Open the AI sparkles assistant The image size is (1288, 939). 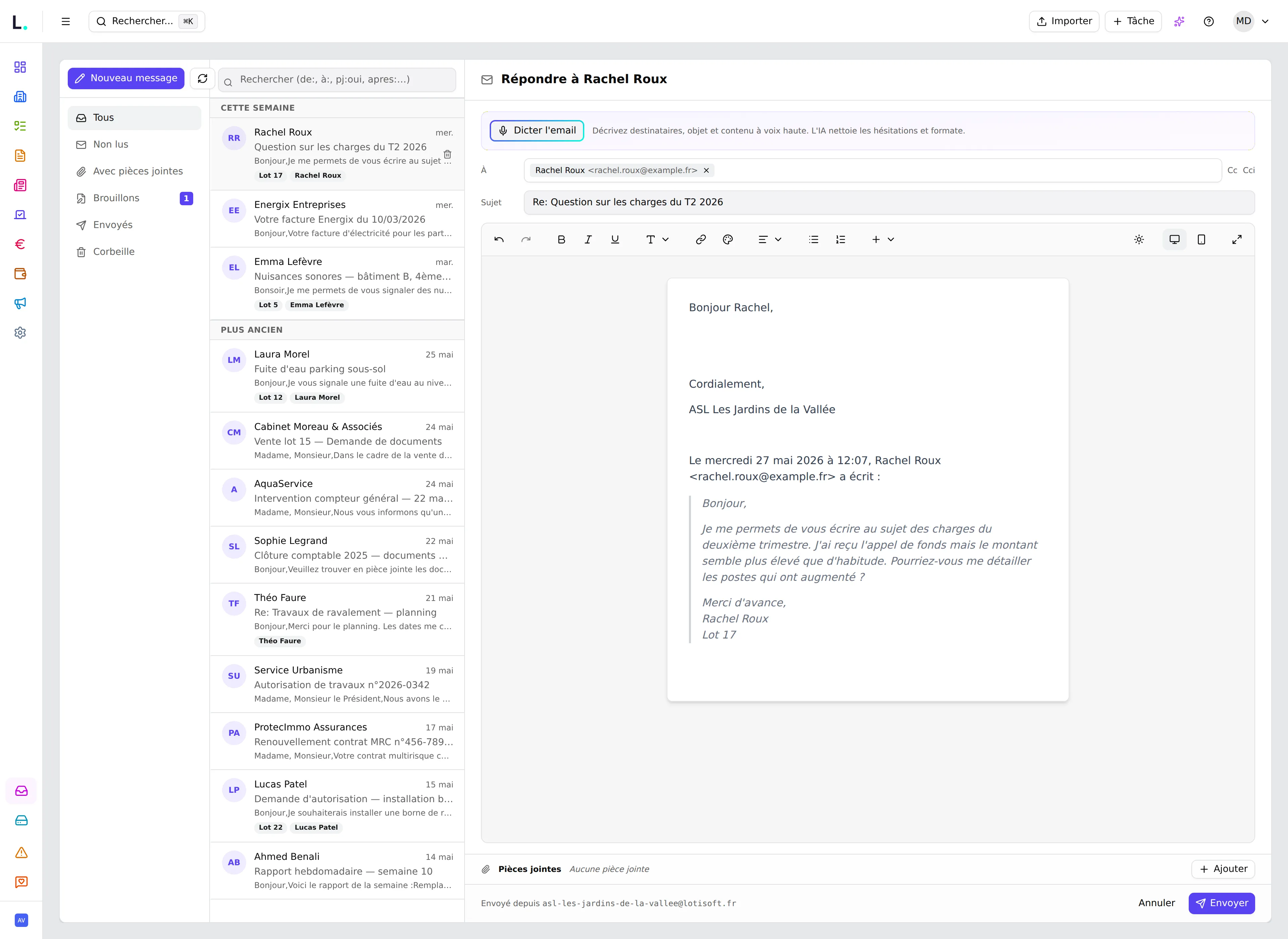point(1179,21)
